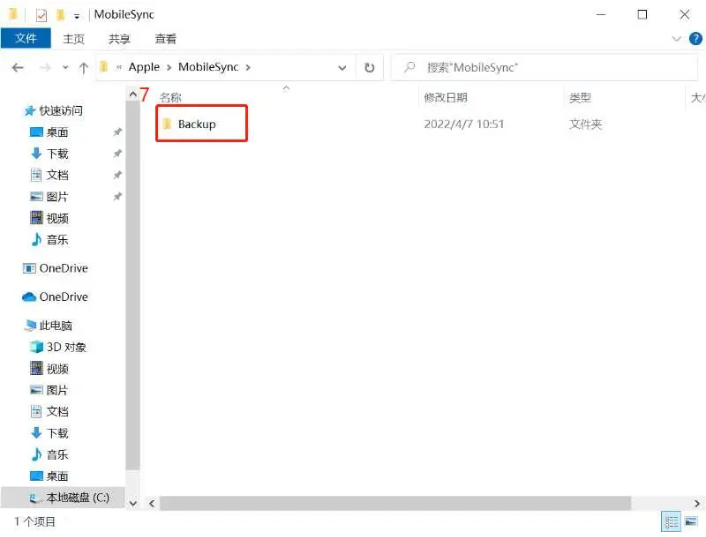Open pinned 图片 under 快速访问
The image size is (706, 537).
click(50, 196)
